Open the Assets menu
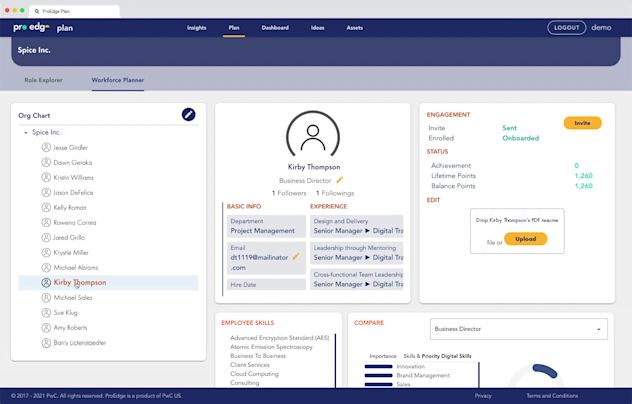Viewport: 632px width, 404px height. [x=354, y=28]
